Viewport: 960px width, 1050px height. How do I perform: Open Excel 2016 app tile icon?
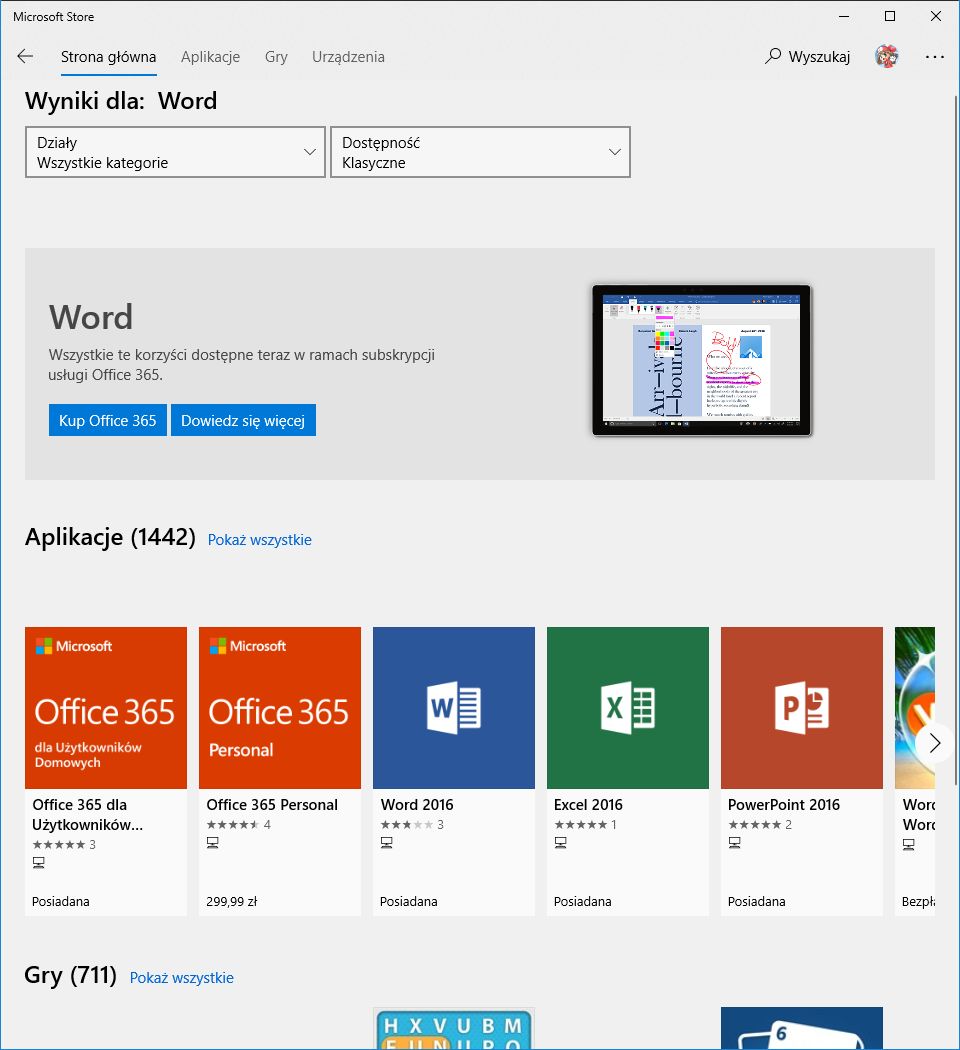628,708
